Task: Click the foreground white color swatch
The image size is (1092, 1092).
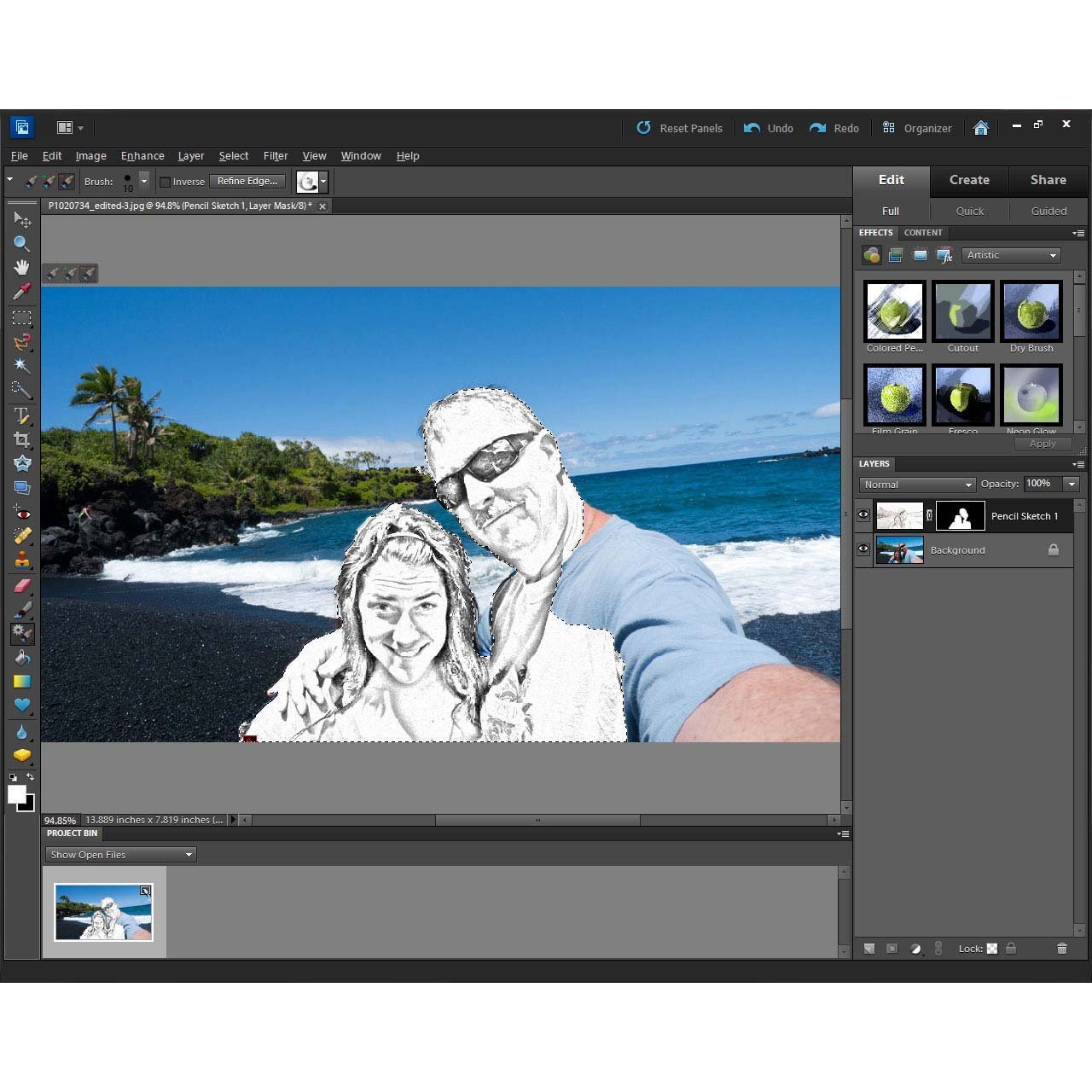Action: (x=16, y=793)
